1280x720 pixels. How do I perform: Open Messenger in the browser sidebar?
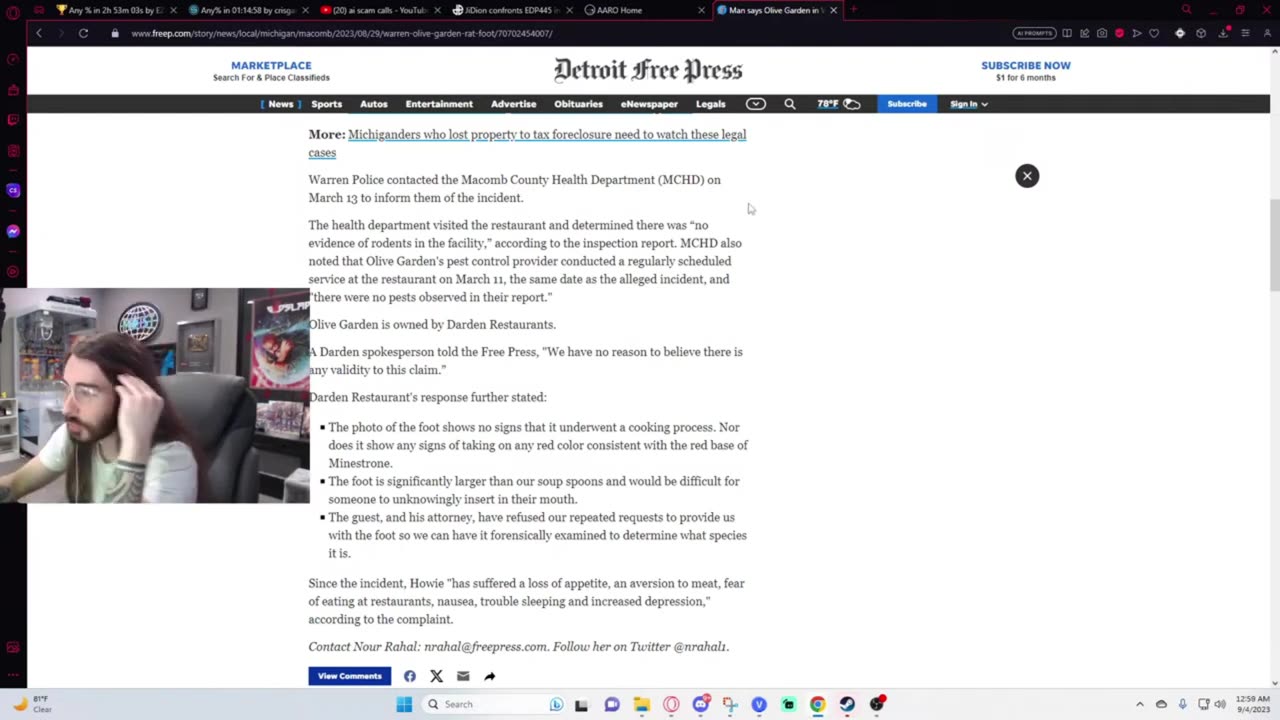pos(13,231)
